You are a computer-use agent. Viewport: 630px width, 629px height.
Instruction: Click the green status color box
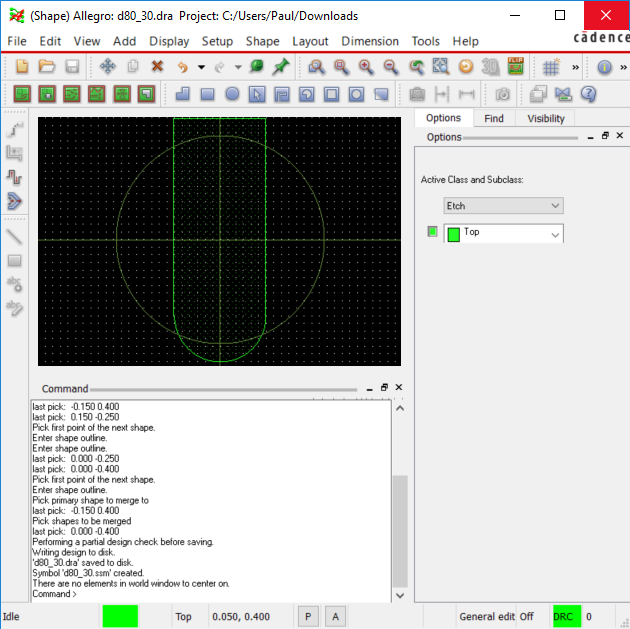coord(120,617)
